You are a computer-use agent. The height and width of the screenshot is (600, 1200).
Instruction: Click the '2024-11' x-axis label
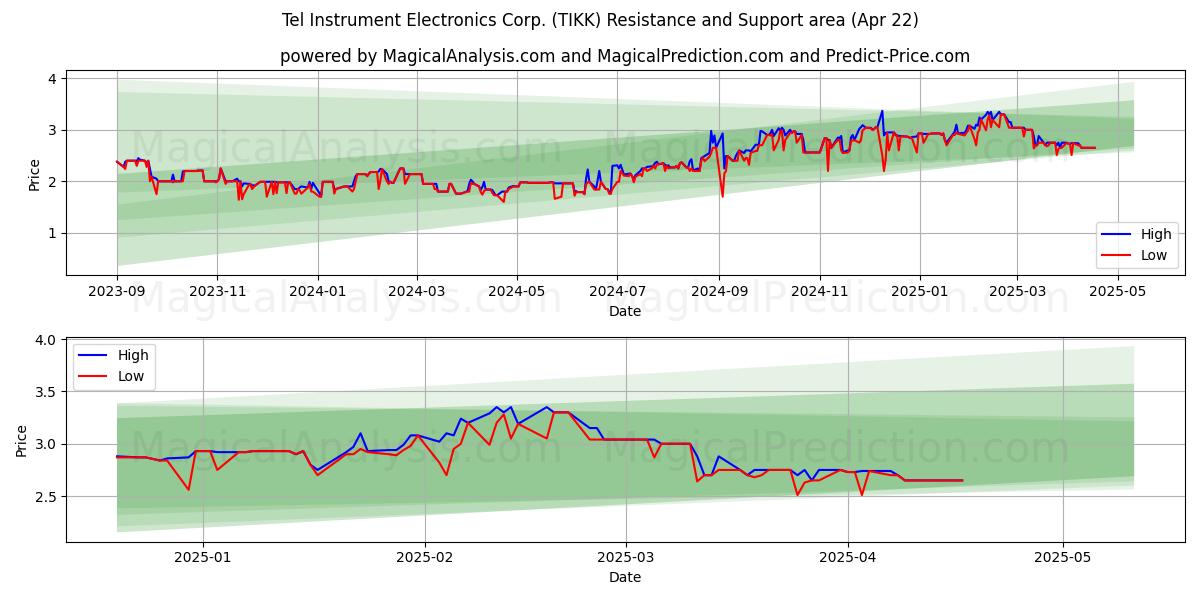click(x=820, y=292)
